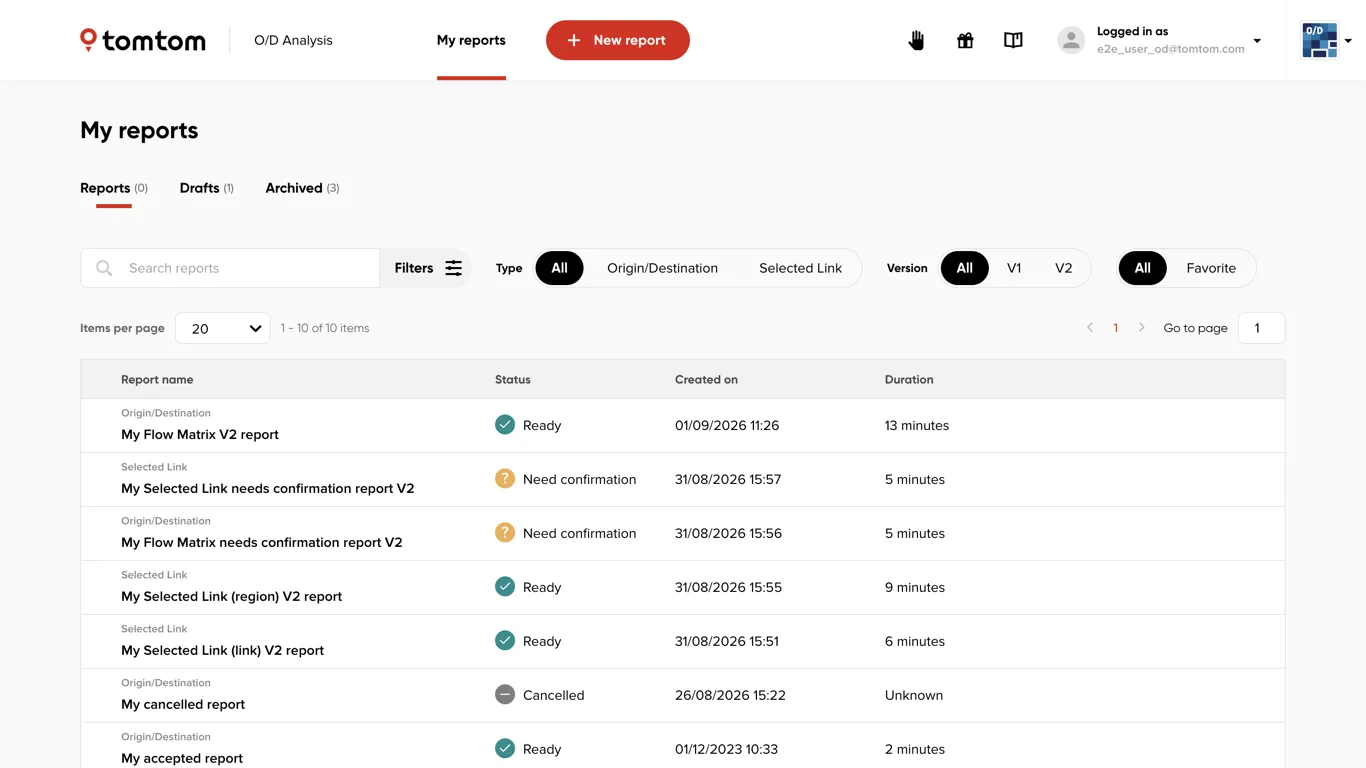Filter by Selected Link type

(800, 268)
